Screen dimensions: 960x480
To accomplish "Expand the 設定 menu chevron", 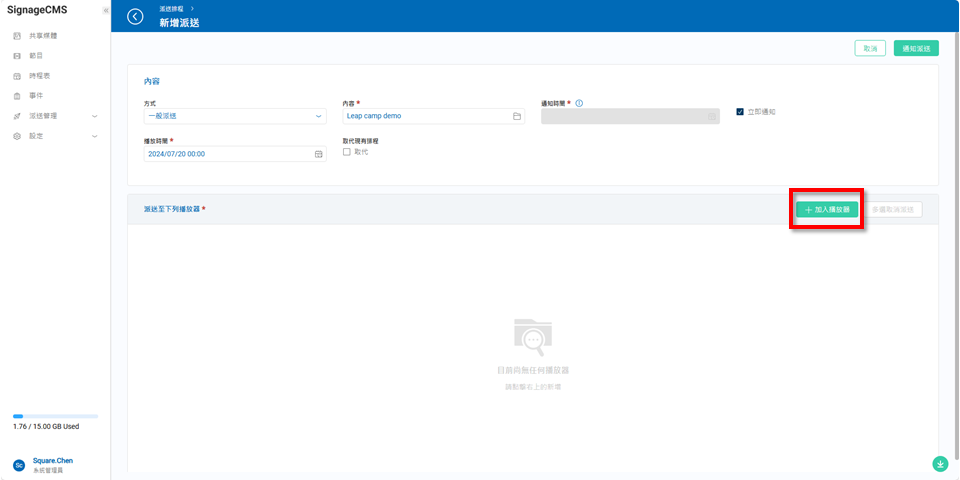I will [95, 136].
